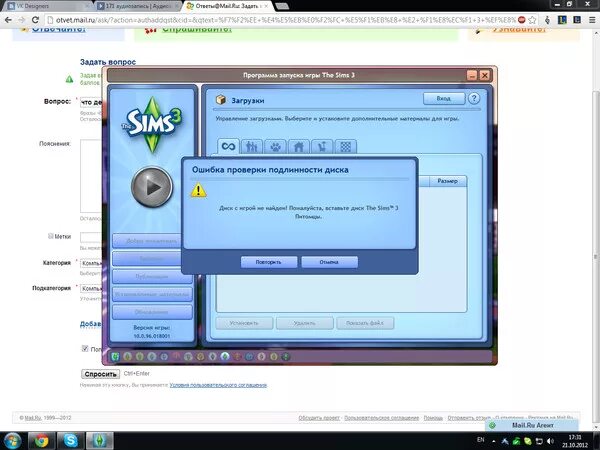The image size is (600, 450).
Task: Switch to the 171 аудиозаписи browser tab
Action: tap(137, 6)
